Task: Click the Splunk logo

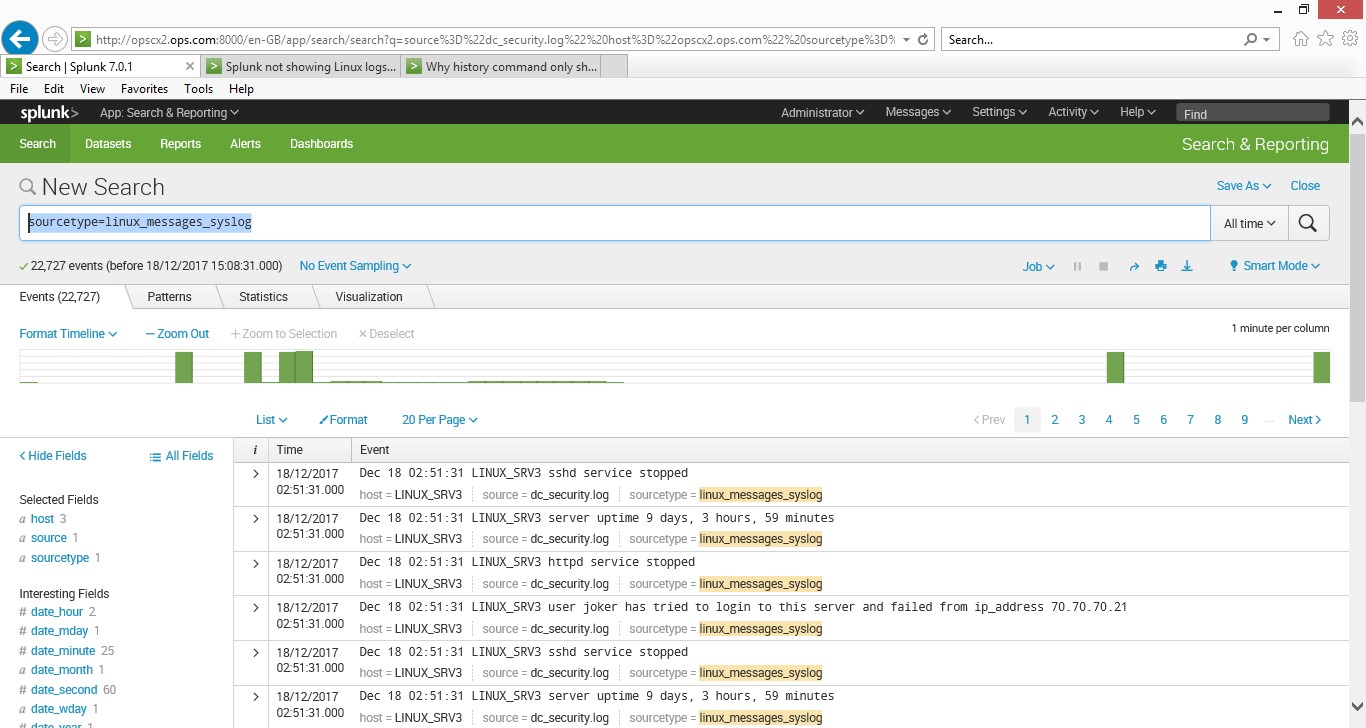Action: [49, 113]
